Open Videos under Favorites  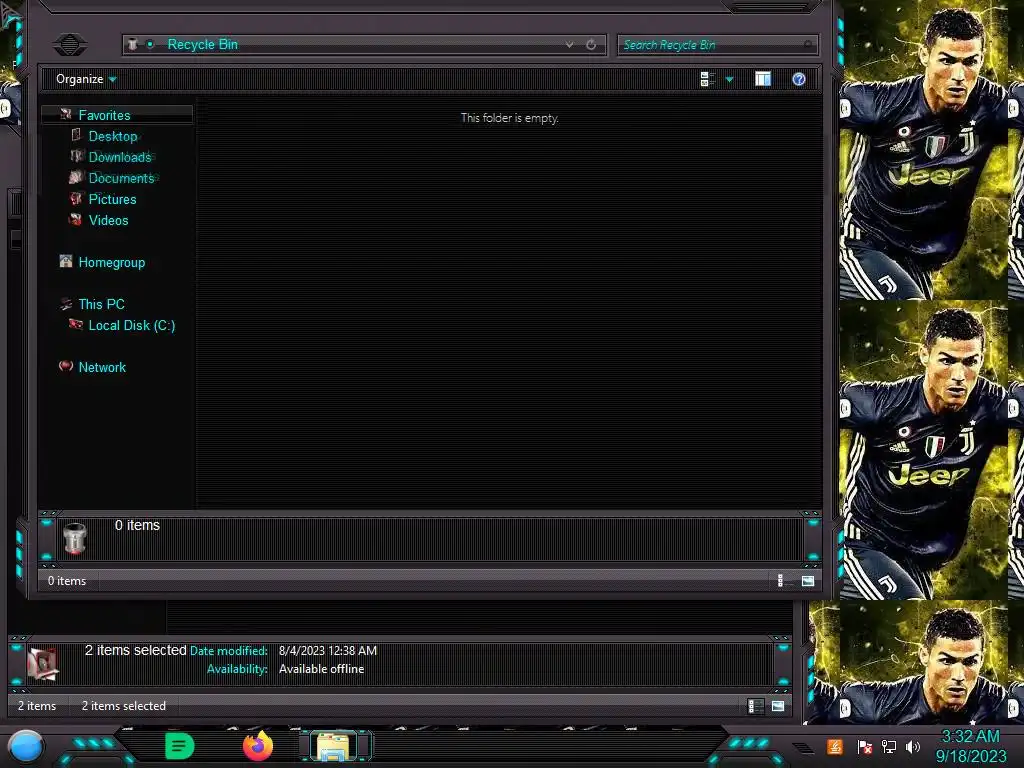tap(108, 220)
